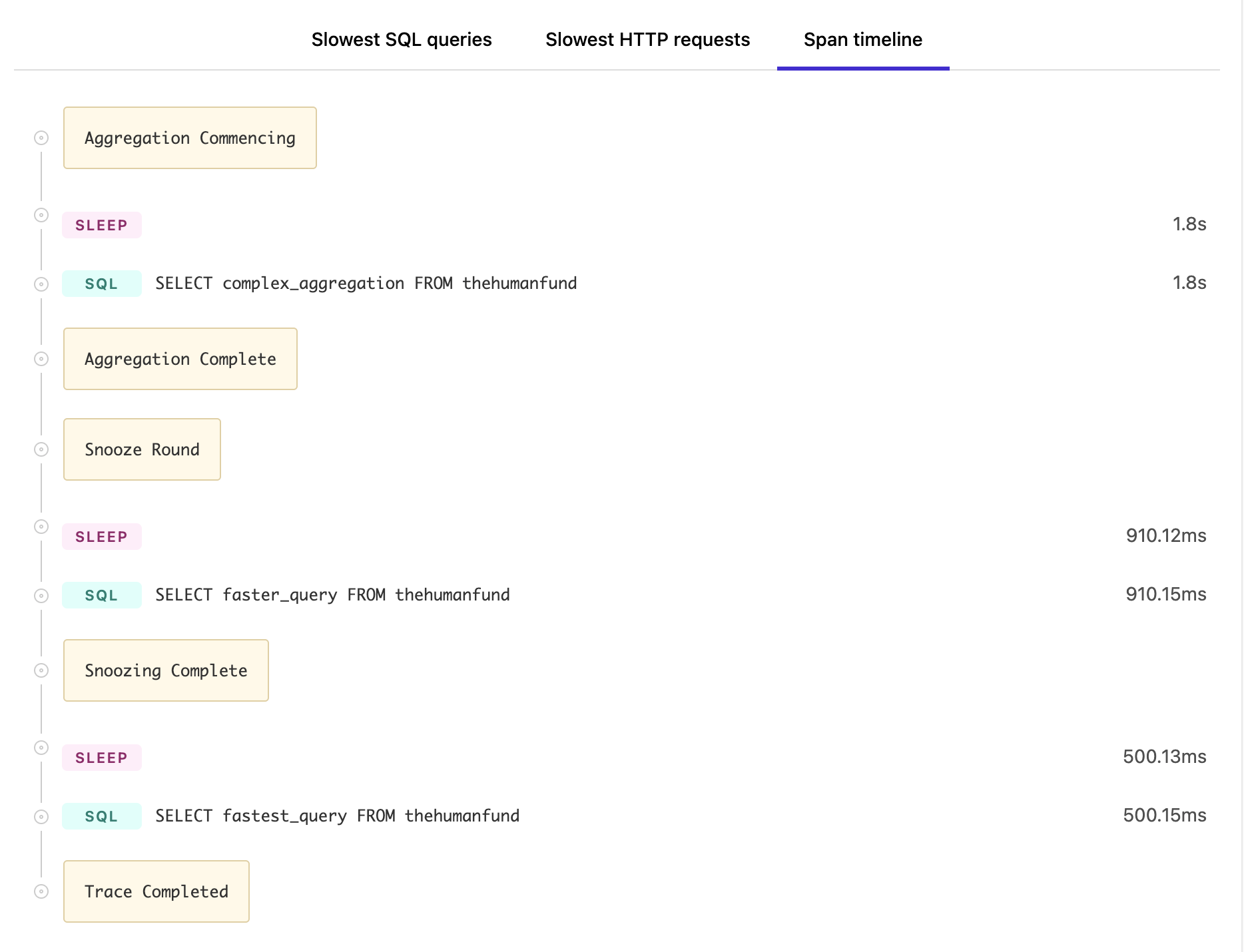Open the Aggregation Commencing event
The image size is (1244, 952).
[190, 138]
